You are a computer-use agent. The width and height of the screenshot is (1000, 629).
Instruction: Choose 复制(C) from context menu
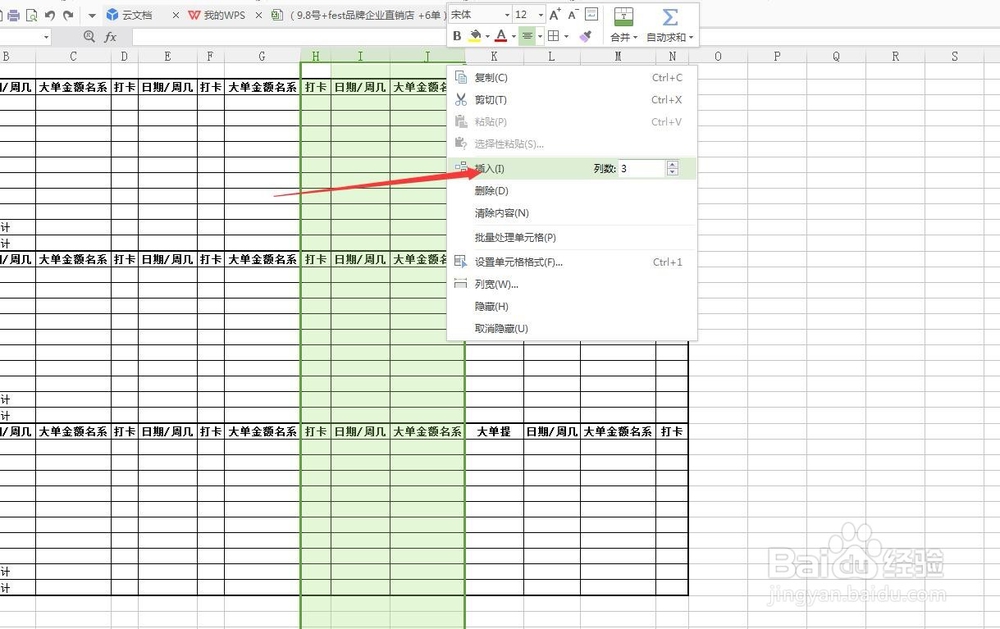click(571, 78)
